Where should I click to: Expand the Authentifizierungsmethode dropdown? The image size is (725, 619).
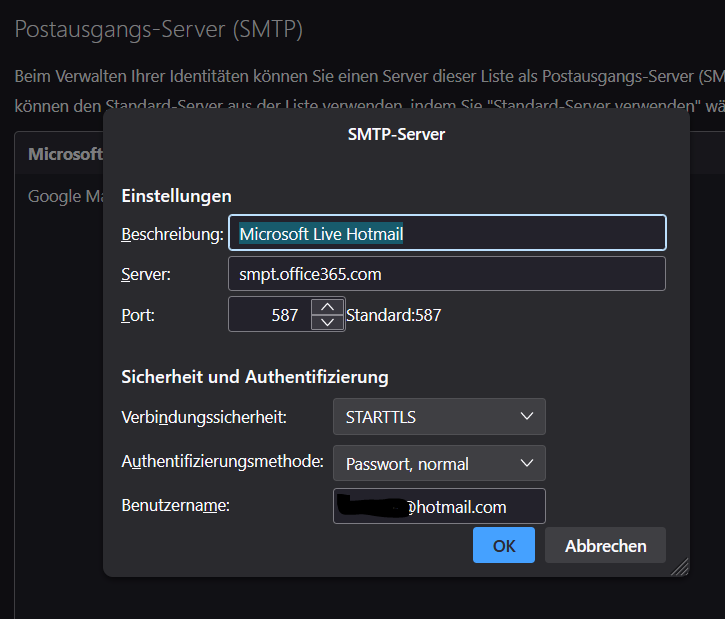click(439, 463)
